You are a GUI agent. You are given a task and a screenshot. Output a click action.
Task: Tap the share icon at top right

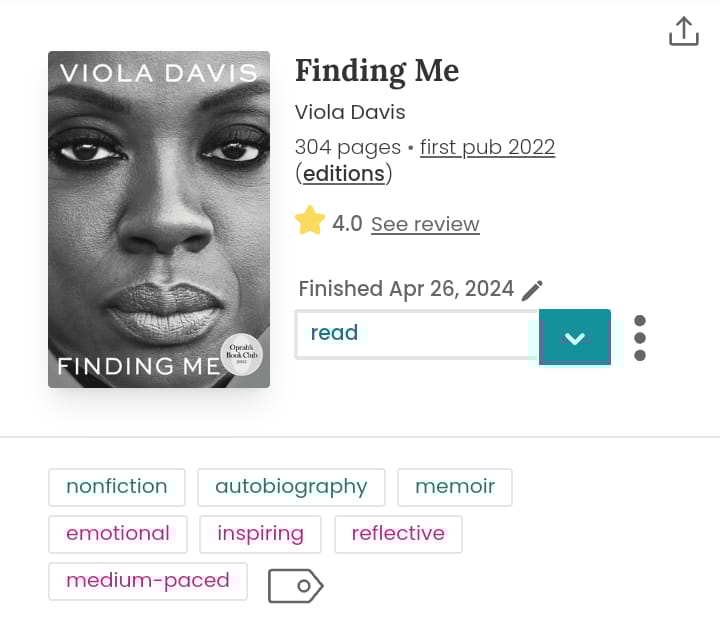[x=684, y=31]
